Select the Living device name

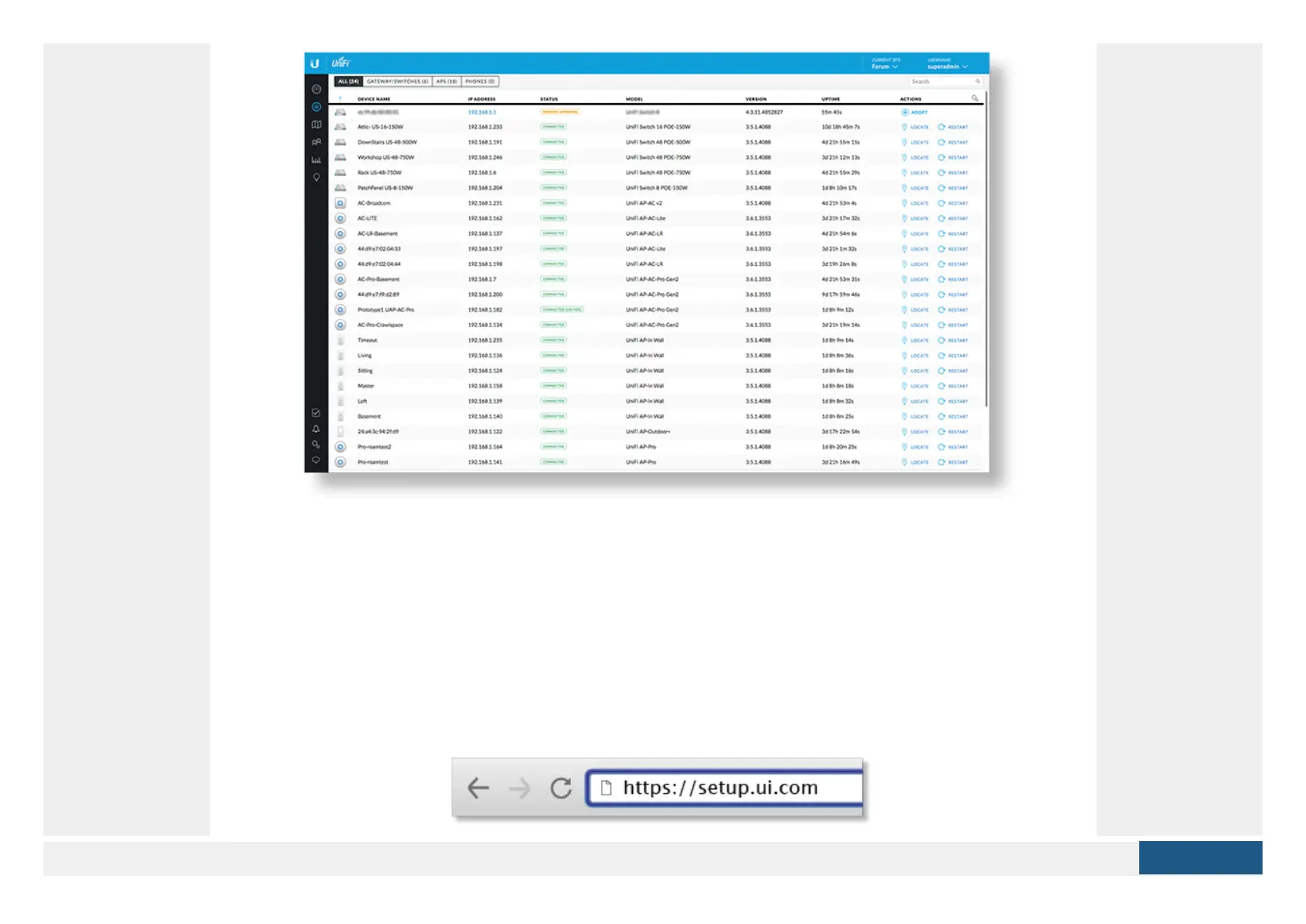(365, 356)
